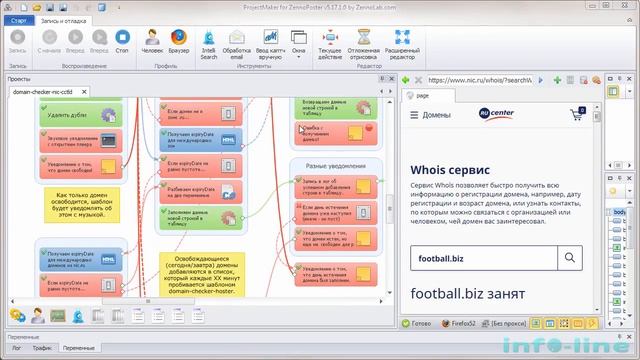
Task: Toggle the Текущее действие editor option
Action: click(330, 44)
